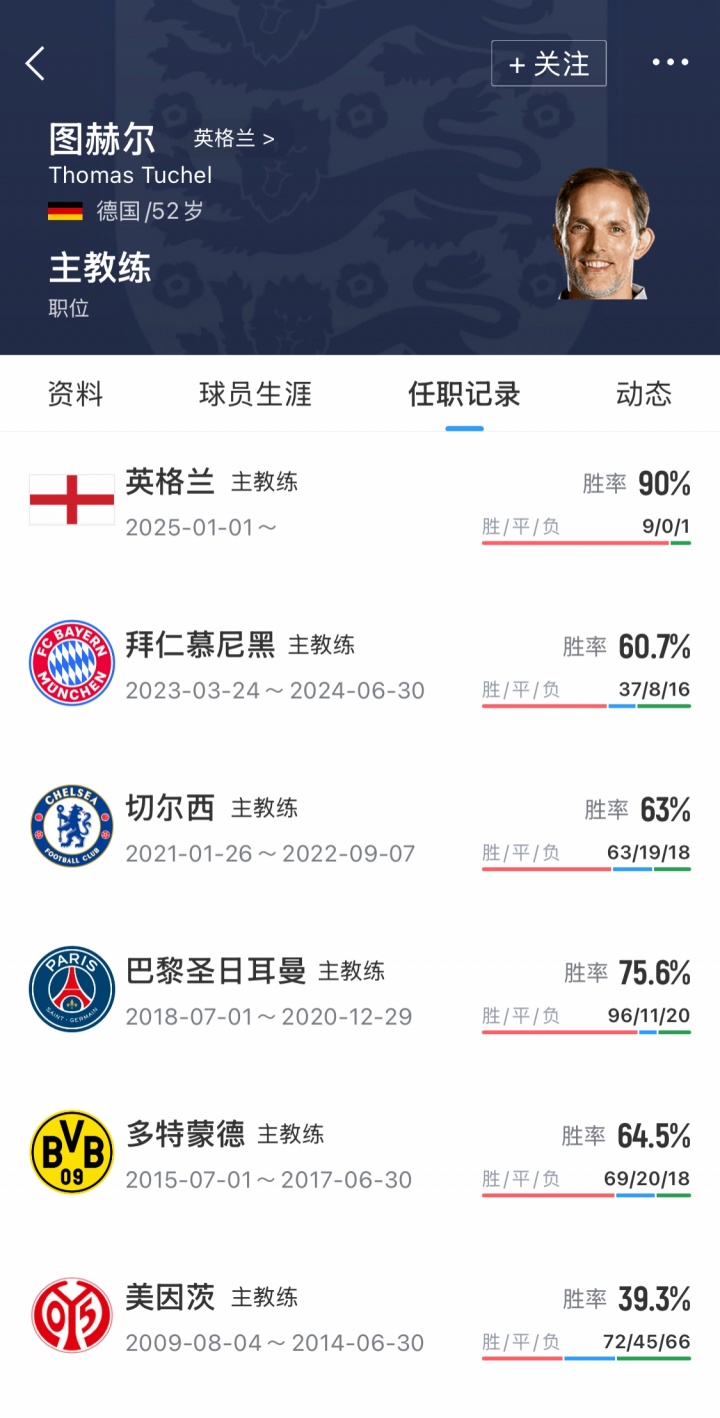Open the 多特蒙德 team name link

(x=185, y=1133)
